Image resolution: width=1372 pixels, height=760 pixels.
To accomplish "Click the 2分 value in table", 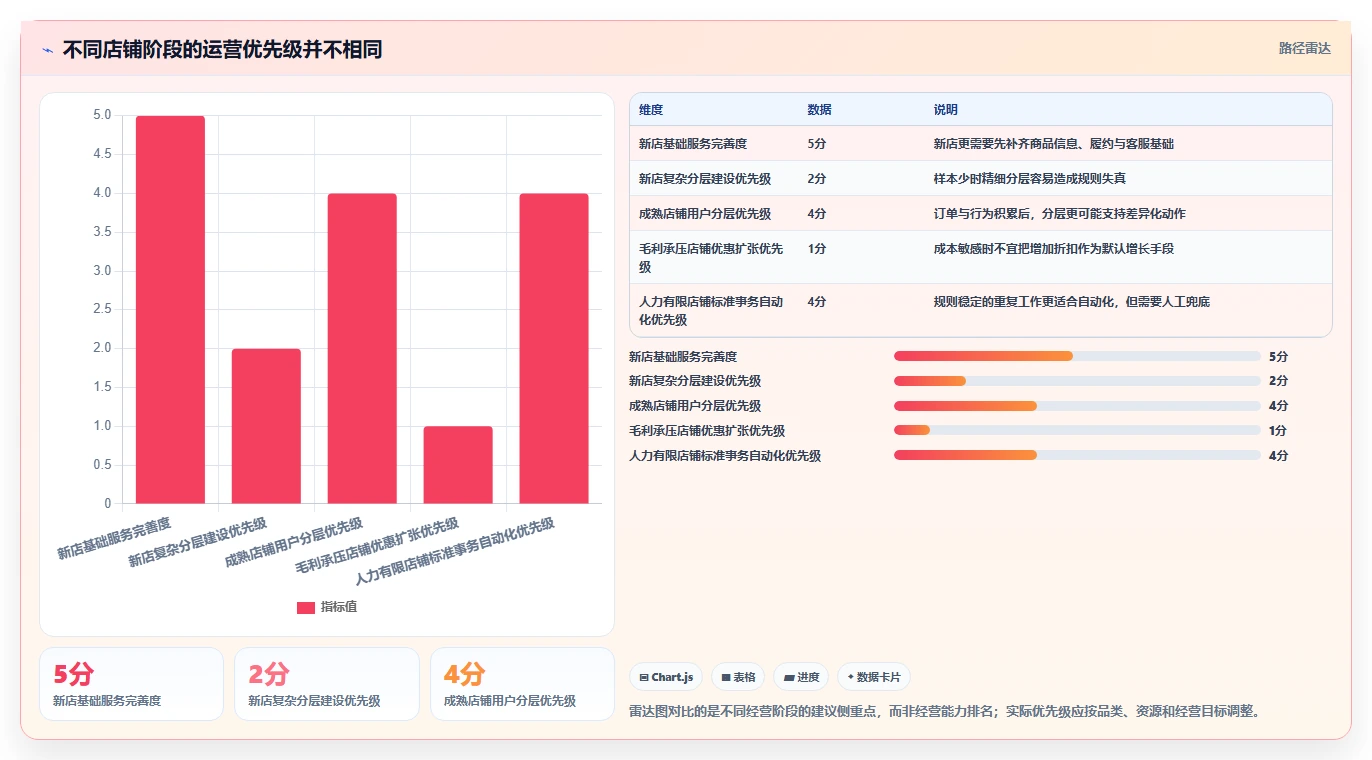I will click(816, 179).
